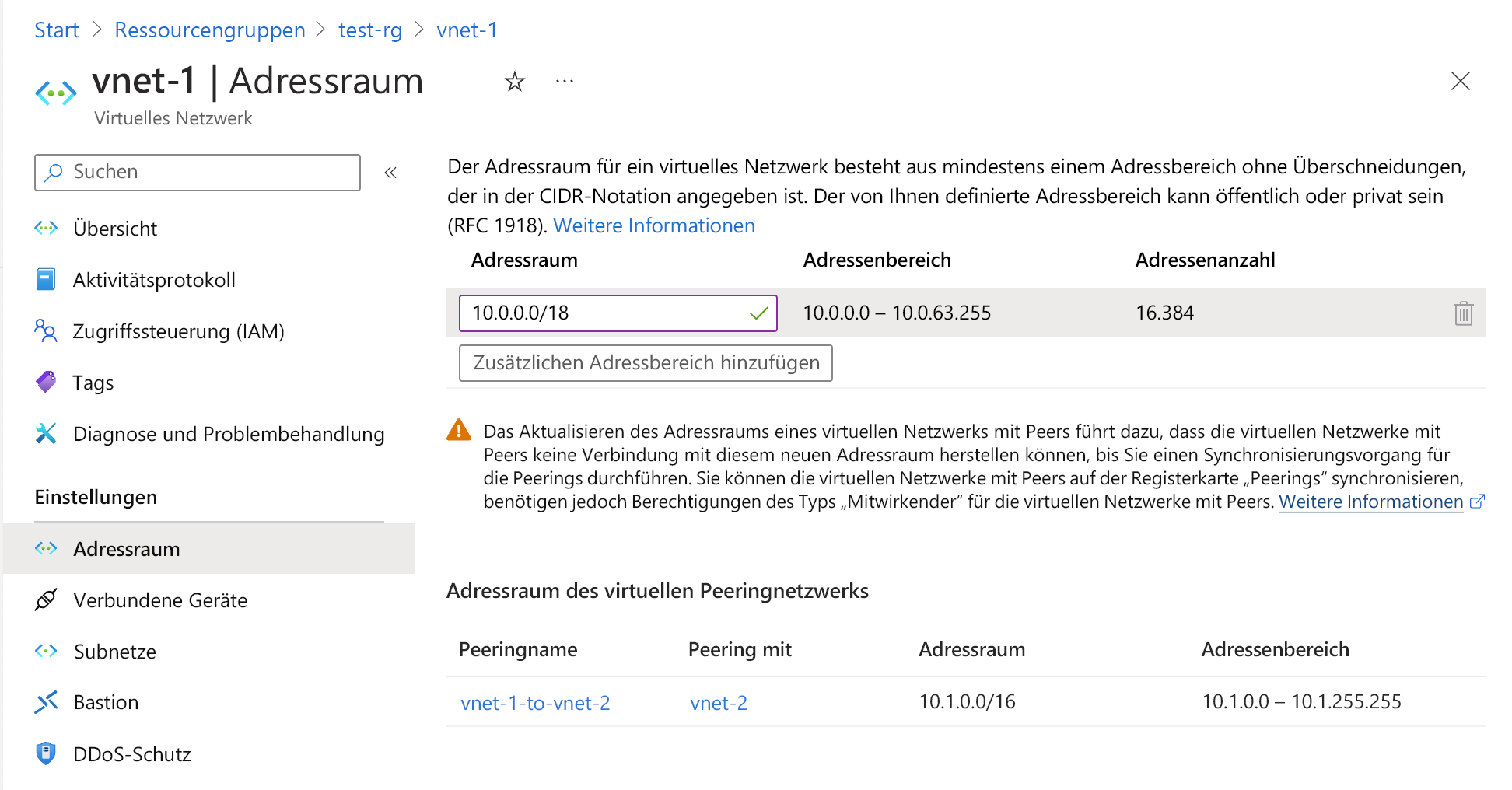This screenshot has height=790, width=1512.
Task: Click Zusätzlichen Adressbereich hinzufügen
Action: 646,363
